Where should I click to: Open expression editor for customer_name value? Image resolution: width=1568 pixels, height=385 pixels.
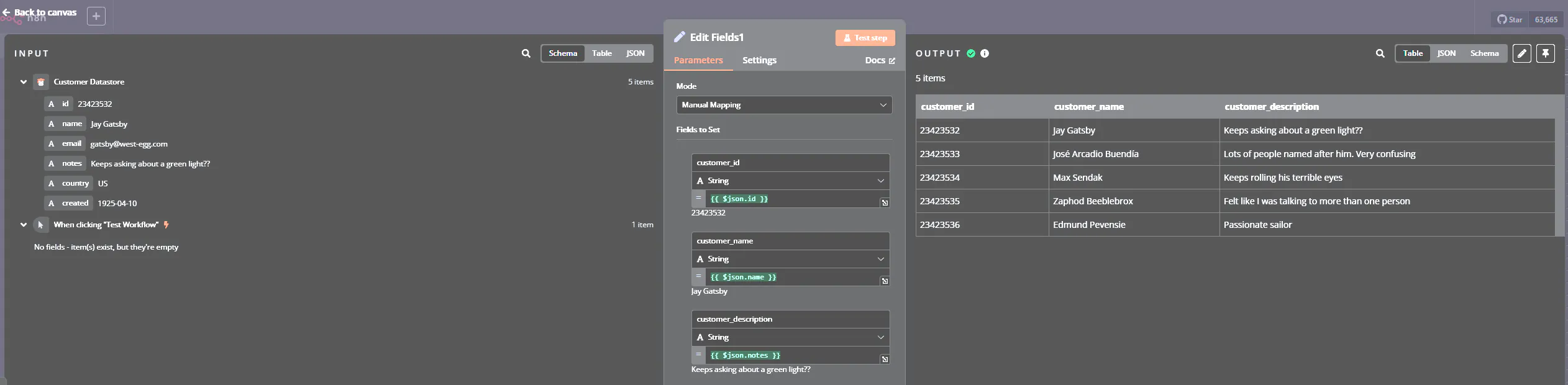tap(885, 281)
